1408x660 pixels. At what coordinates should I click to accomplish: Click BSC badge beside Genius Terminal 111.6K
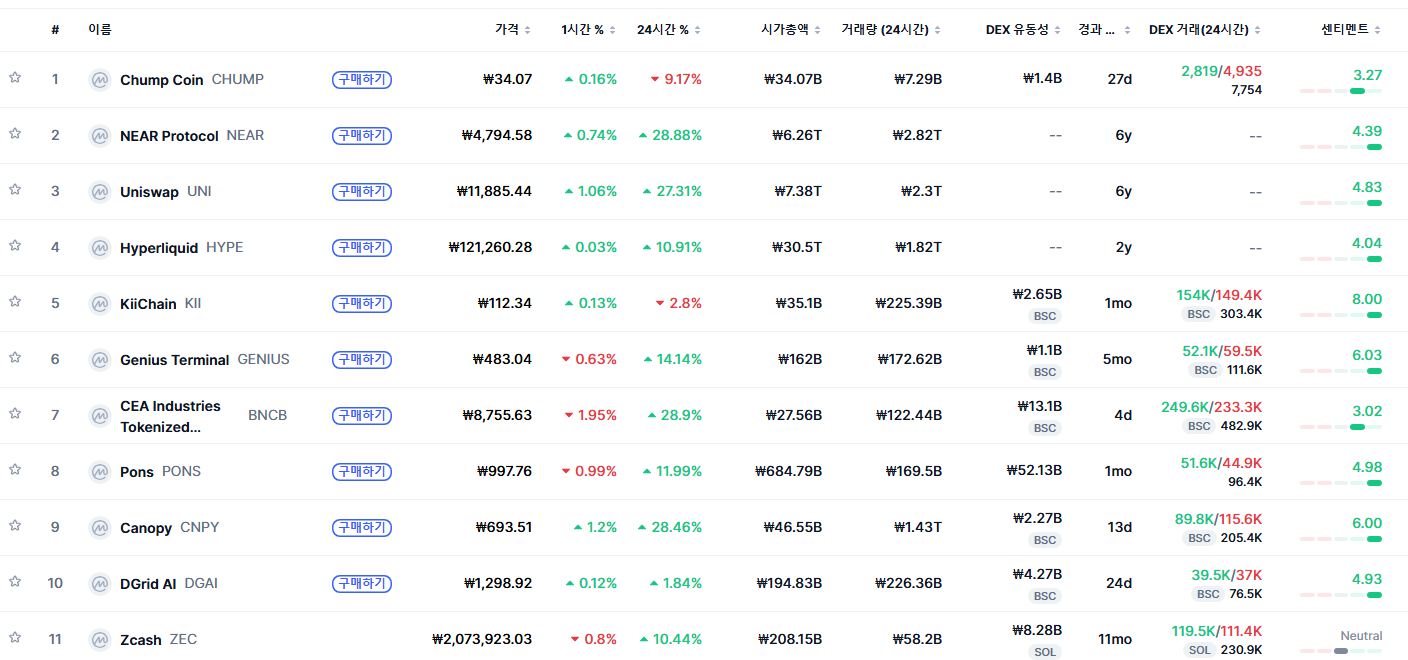point(1206,370)
